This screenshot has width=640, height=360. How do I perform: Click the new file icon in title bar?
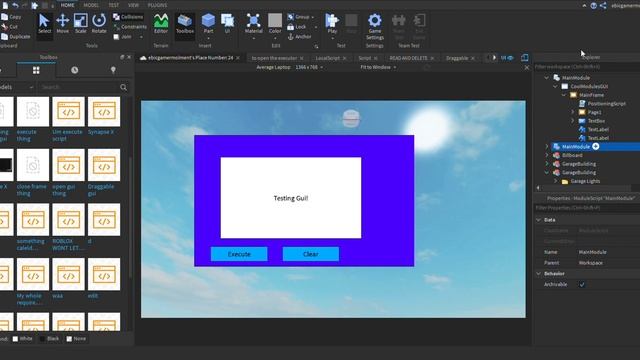[5, 5]
